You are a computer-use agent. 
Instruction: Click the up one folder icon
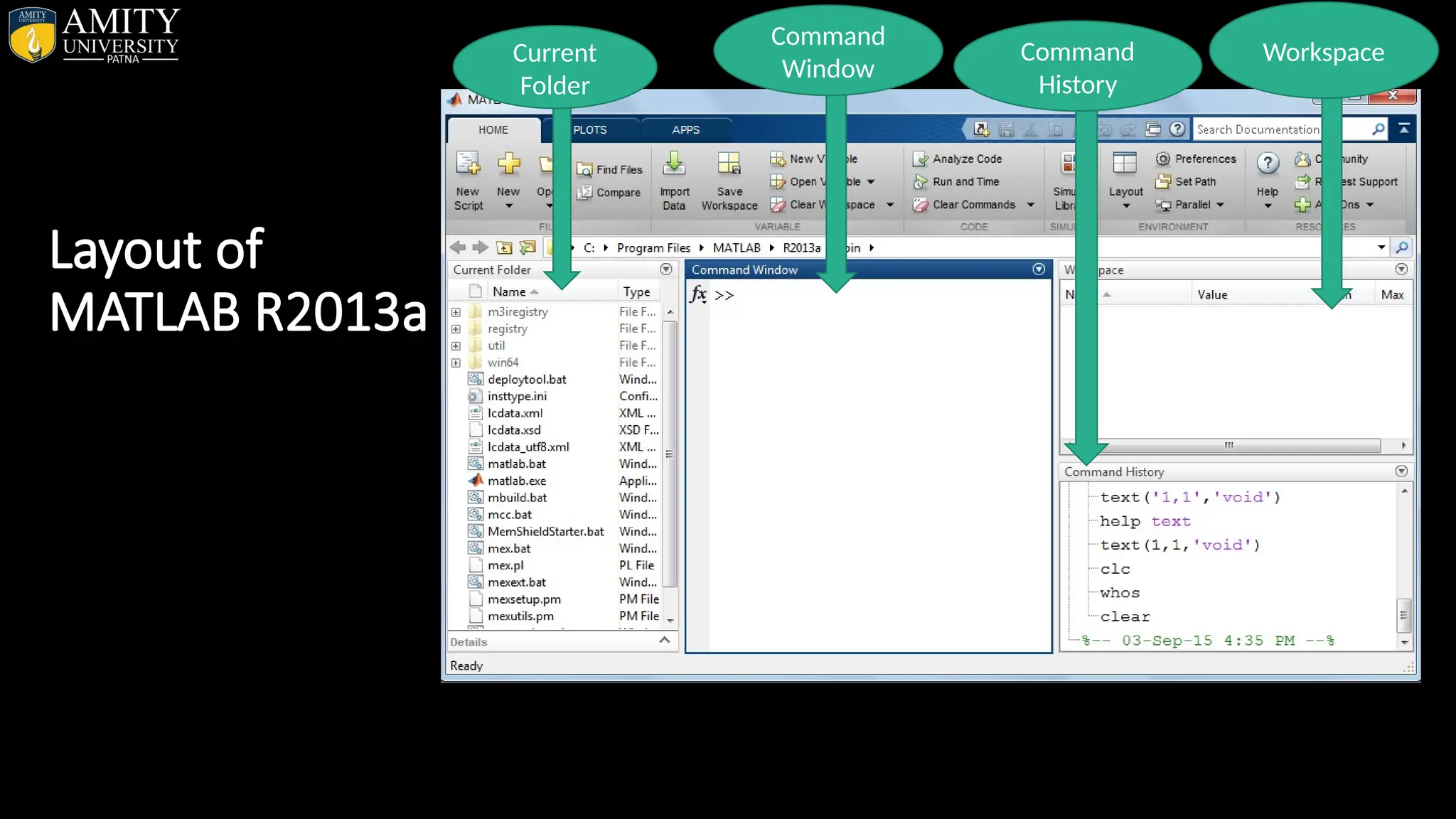[504, 247]
